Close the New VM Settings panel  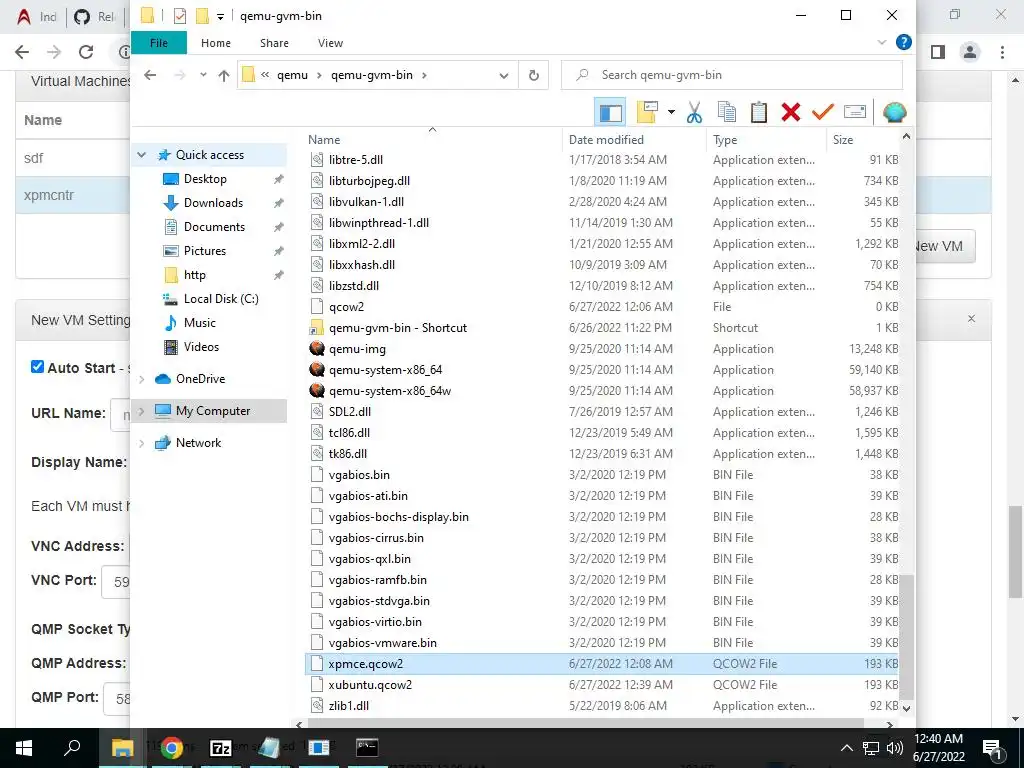tap(971, 319)
